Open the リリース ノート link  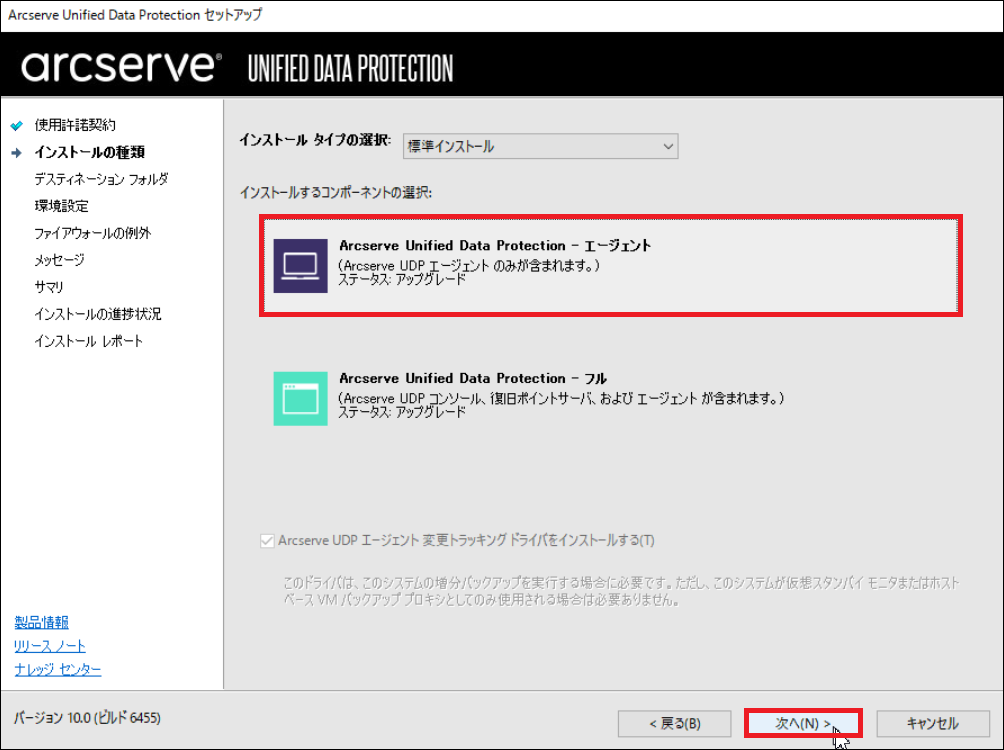coord(50,646)
